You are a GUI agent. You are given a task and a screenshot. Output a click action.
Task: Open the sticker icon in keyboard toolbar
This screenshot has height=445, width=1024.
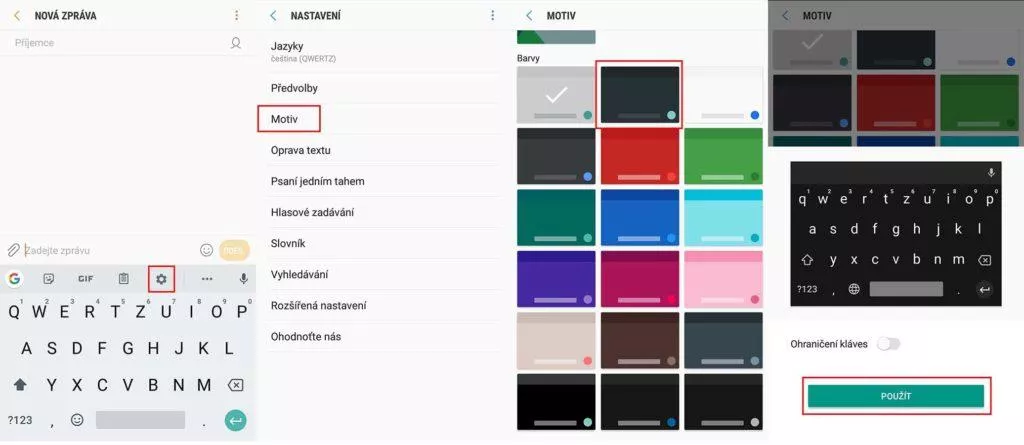click(x=48, y=279)
